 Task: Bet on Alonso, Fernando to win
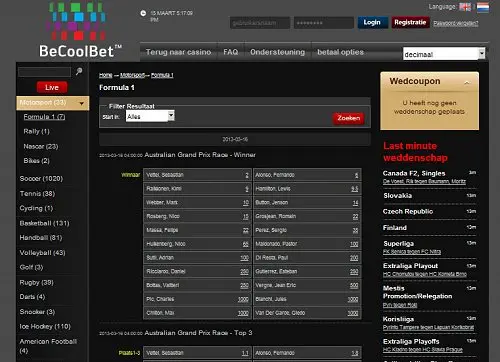(307, 175)
